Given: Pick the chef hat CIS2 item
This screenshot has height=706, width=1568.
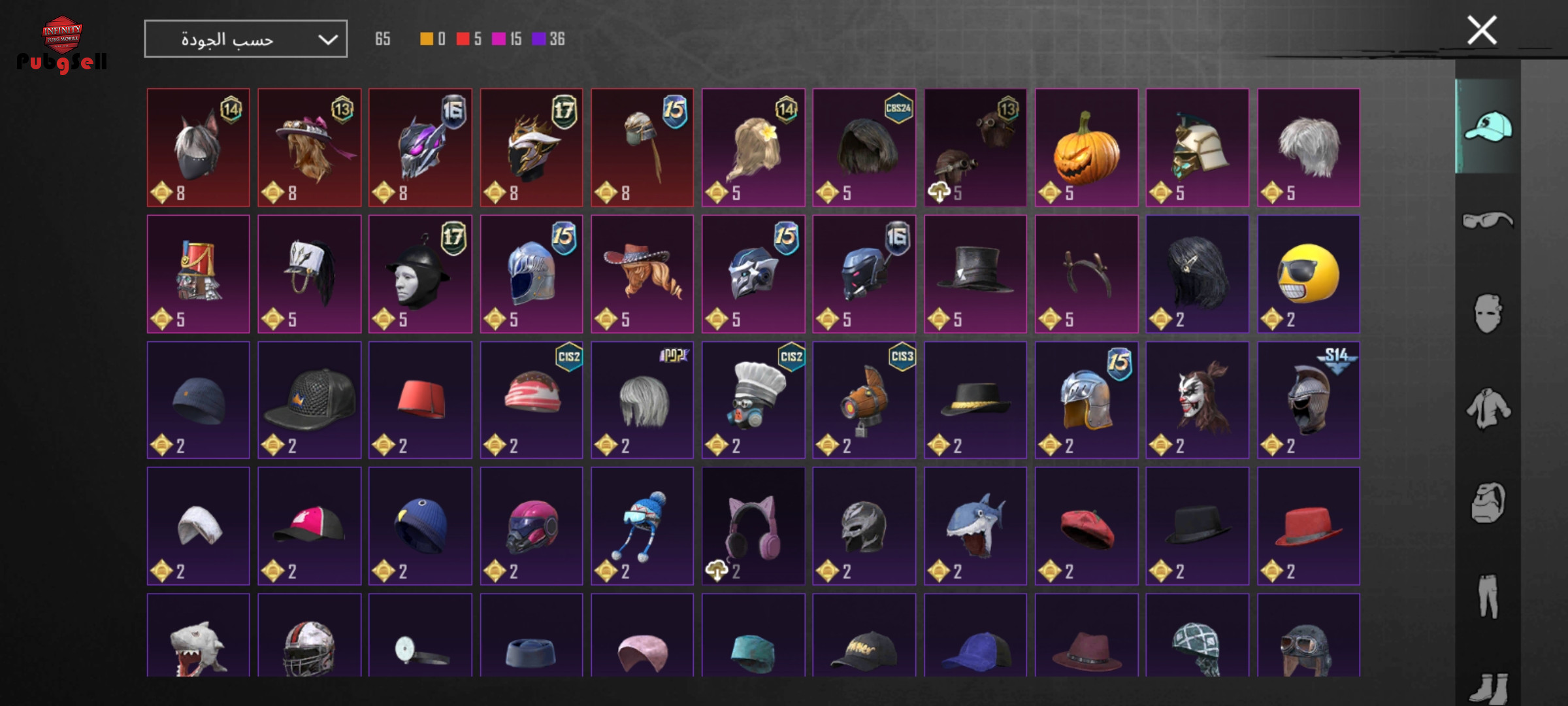Looking at the screenshot, I should pos(753,400).
